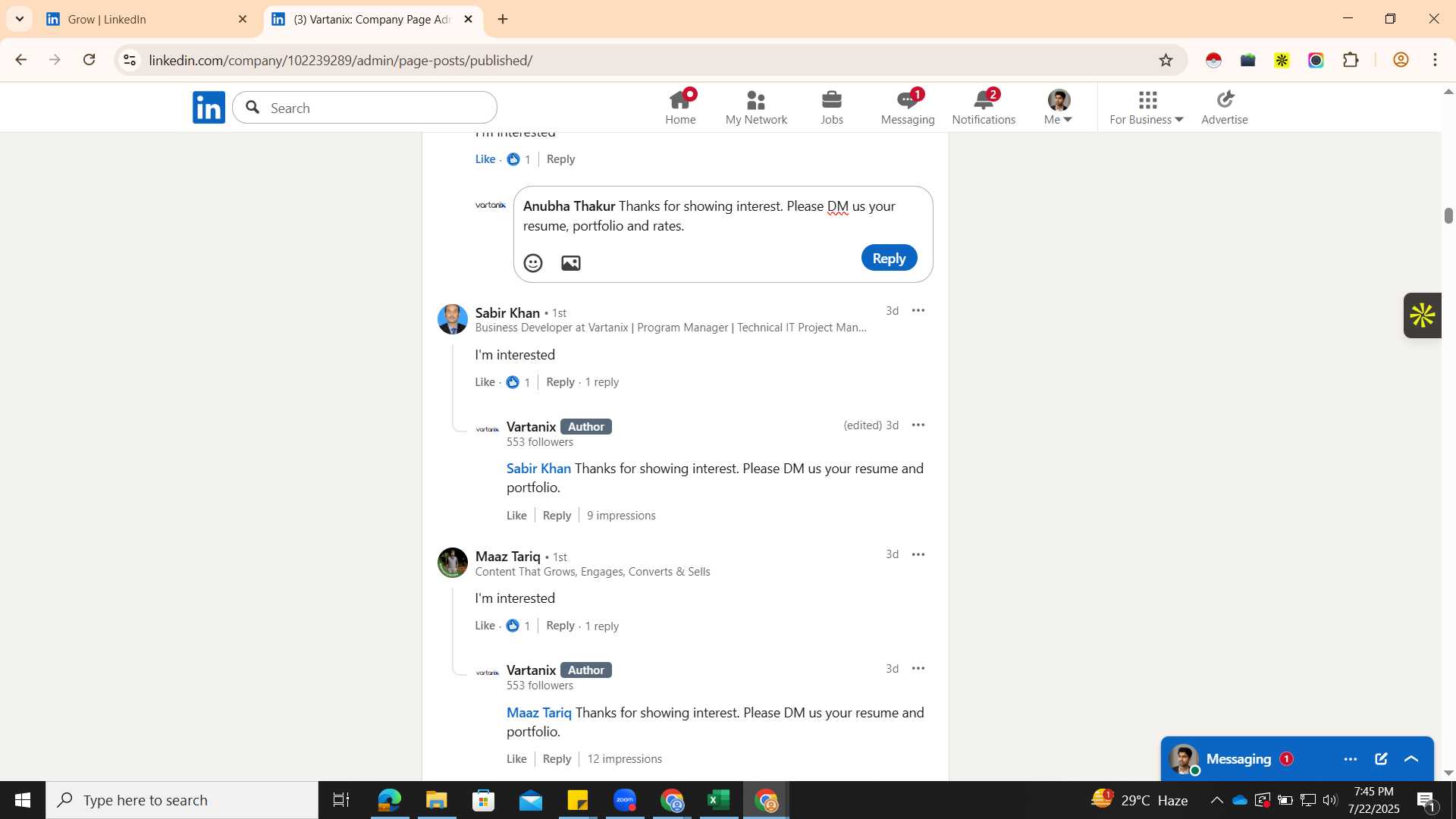
Task: Like Maaz Tariq's comment
Action: click(x=485, y=626)
